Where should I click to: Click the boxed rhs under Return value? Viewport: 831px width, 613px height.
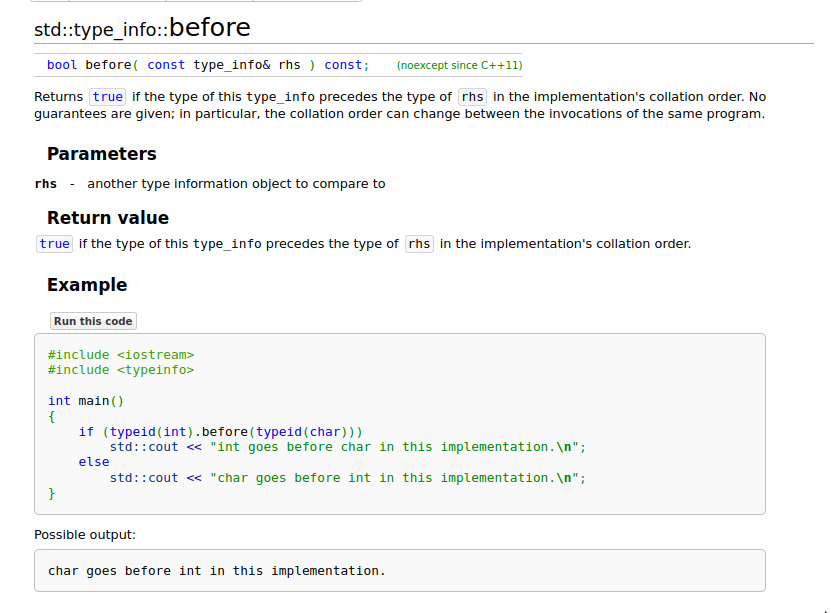tap(420, 244)
